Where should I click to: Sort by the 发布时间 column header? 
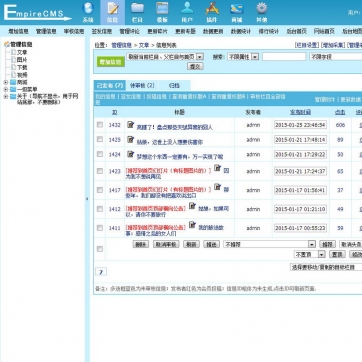[x=300, y=112]
